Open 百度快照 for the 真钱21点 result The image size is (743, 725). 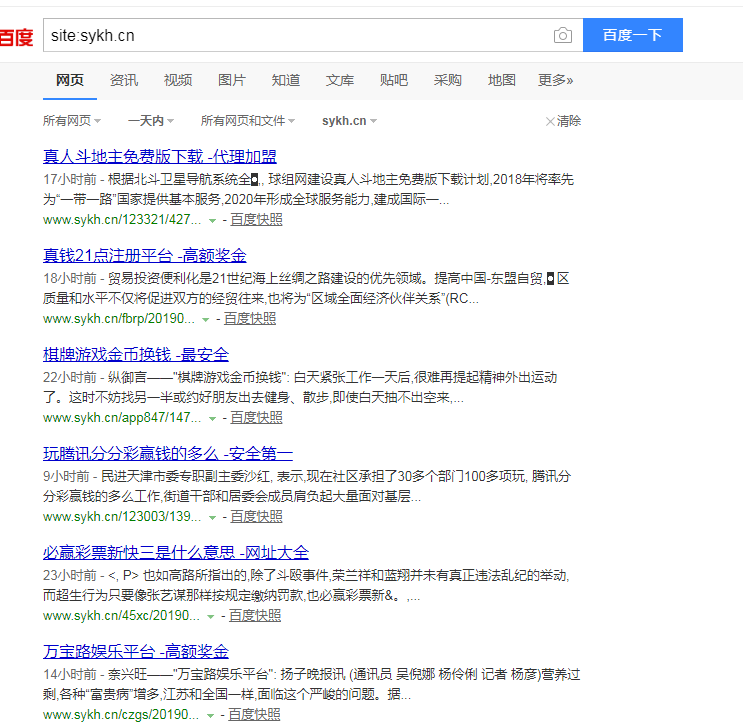(250, 318)
